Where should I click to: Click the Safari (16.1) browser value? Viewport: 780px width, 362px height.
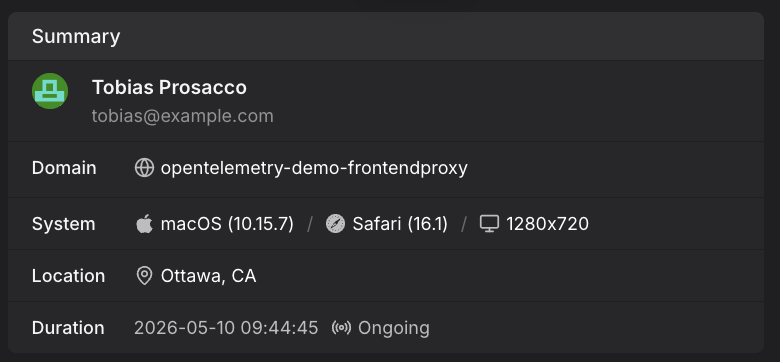point(400,224)
